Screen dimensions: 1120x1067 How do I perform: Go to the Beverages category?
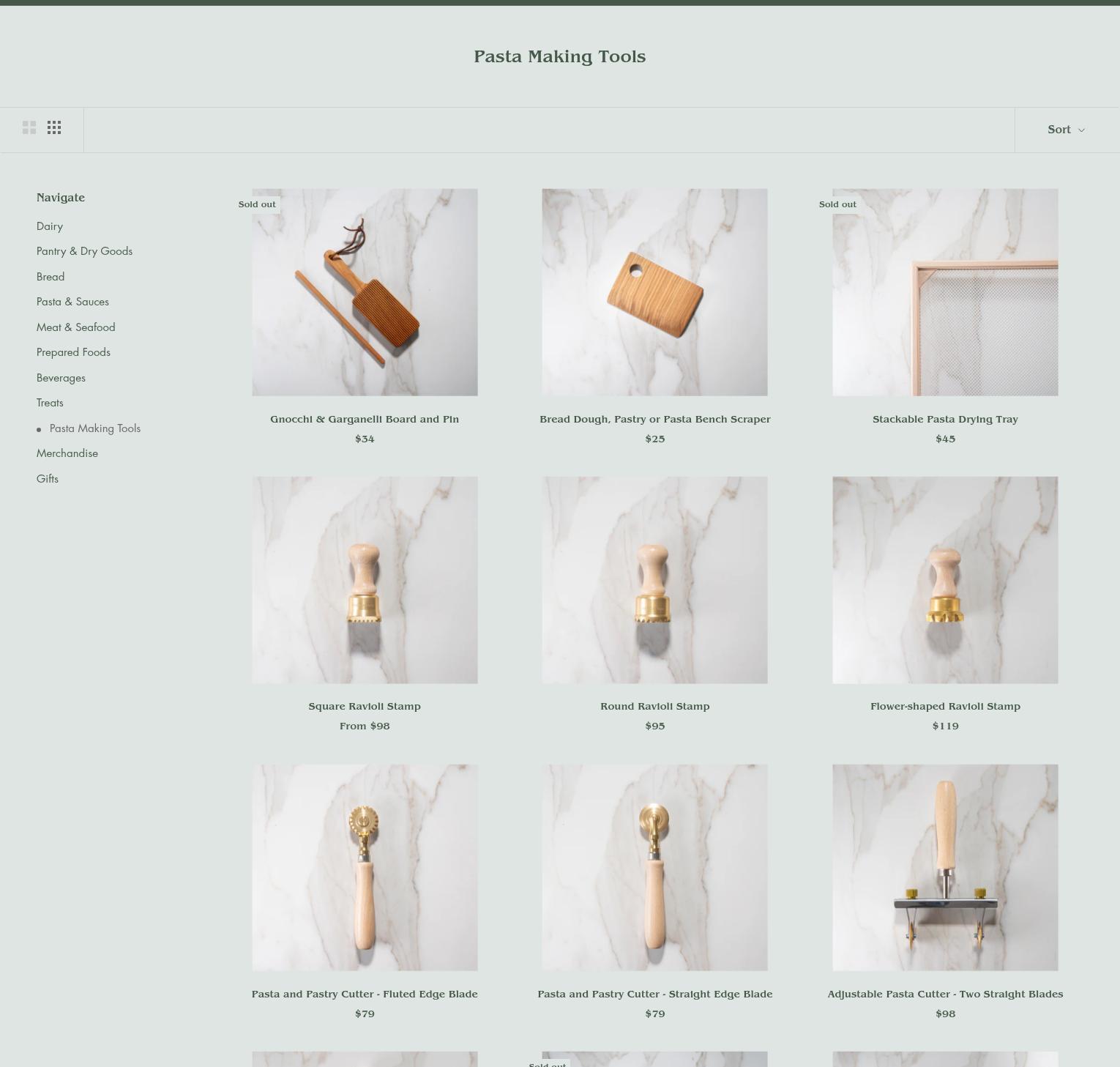[61, 378]
